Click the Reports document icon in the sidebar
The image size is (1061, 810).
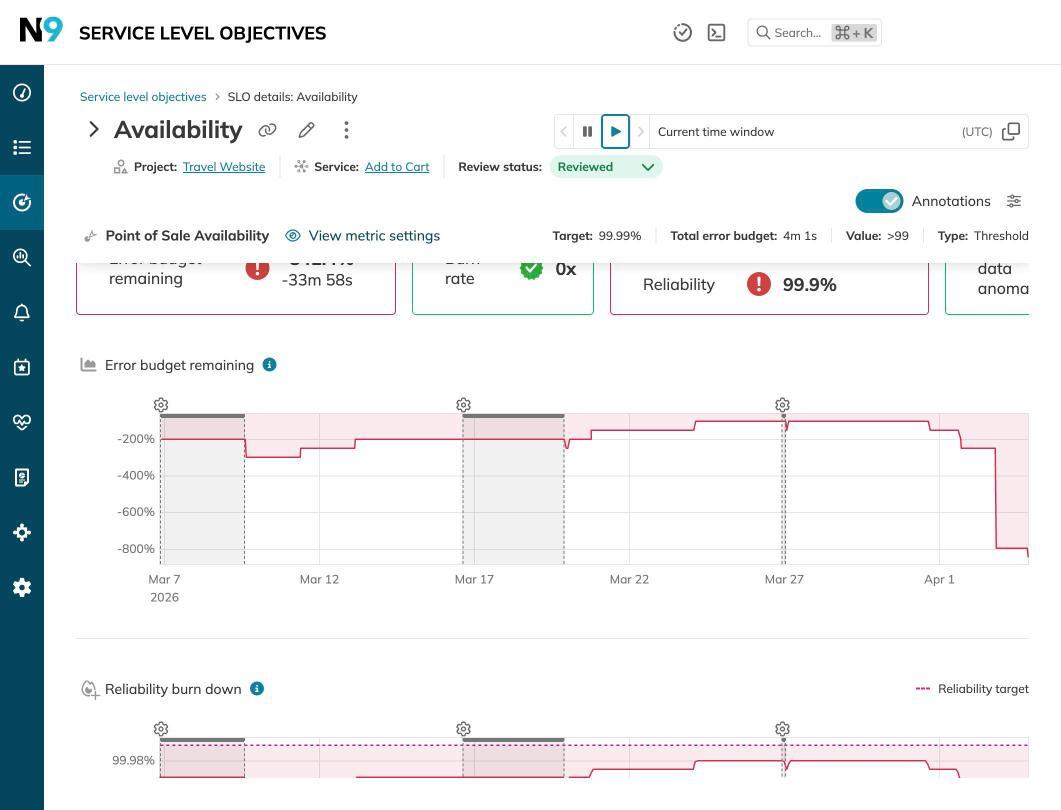[22, 477]
